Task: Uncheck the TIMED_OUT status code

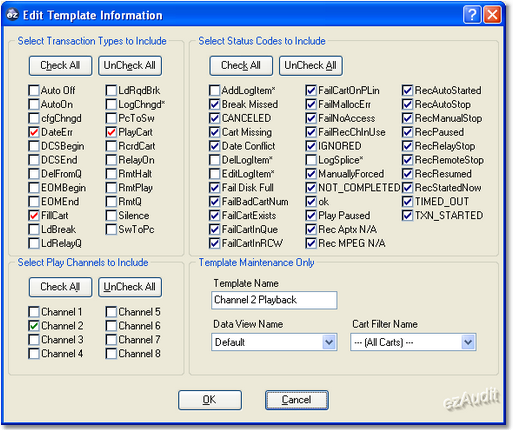Action: coord(407,202)
